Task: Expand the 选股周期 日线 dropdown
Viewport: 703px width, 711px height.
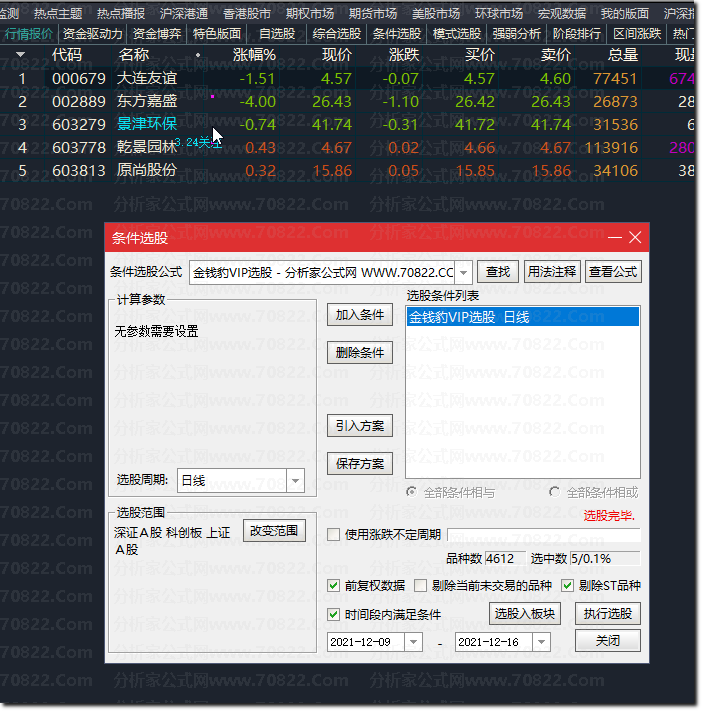Action: [295, 480]
